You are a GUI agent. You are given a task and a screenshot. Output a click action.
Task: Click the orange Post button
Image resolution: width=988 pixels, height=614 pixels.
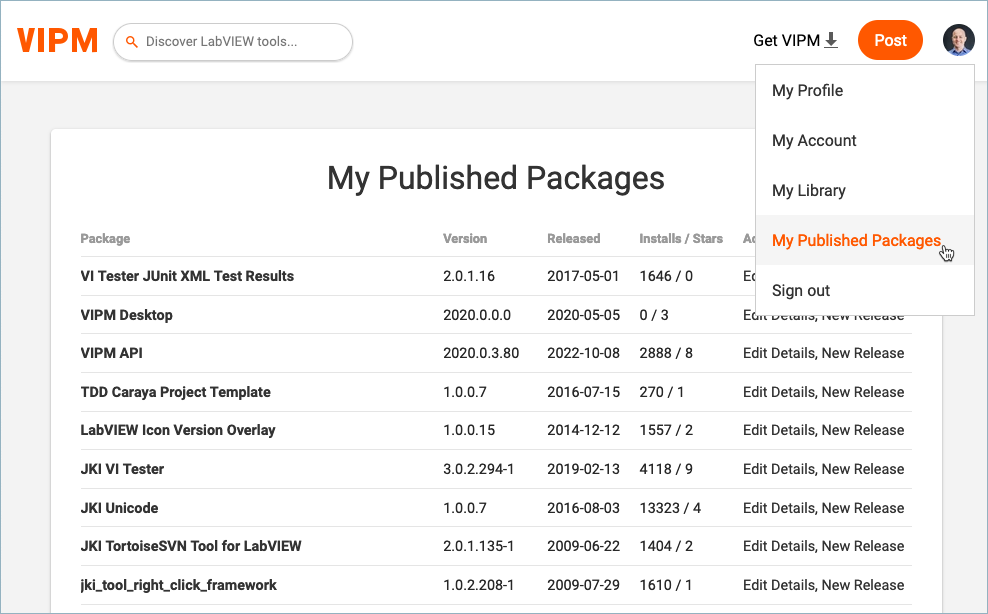pyautogui.click(x=890, y=40)
